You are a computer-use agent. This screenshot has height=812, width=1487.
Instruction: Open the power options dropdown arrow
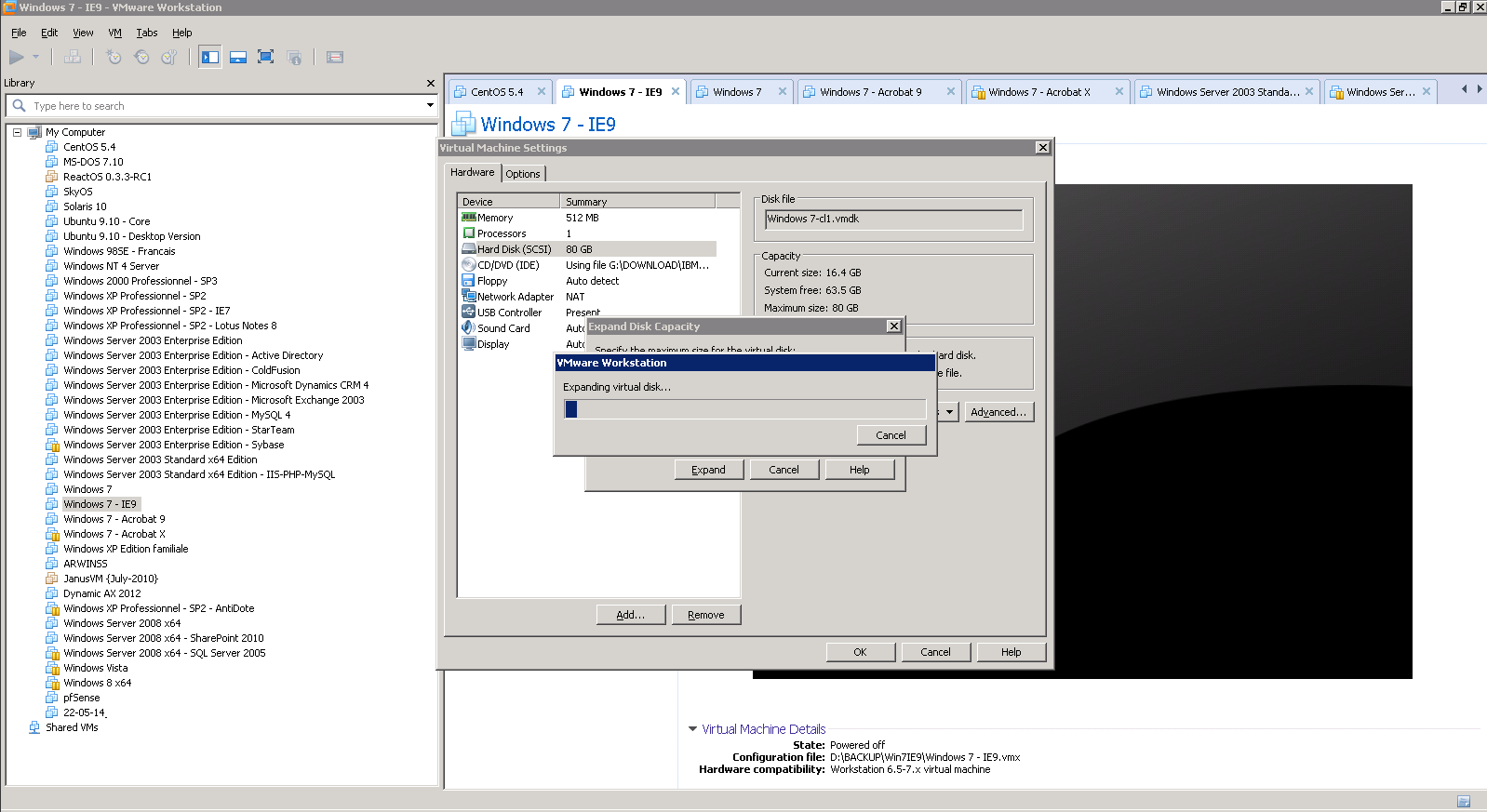[x=36, y=58]
